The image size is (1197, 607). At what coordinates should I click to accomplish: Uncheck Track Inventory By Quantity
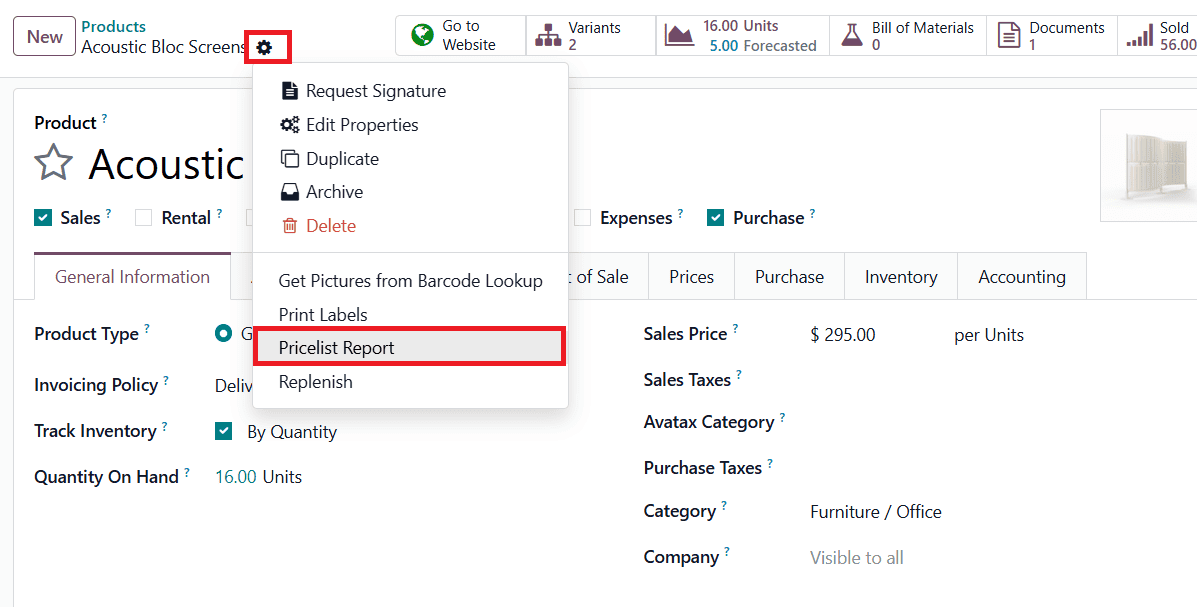click(222, 431)
